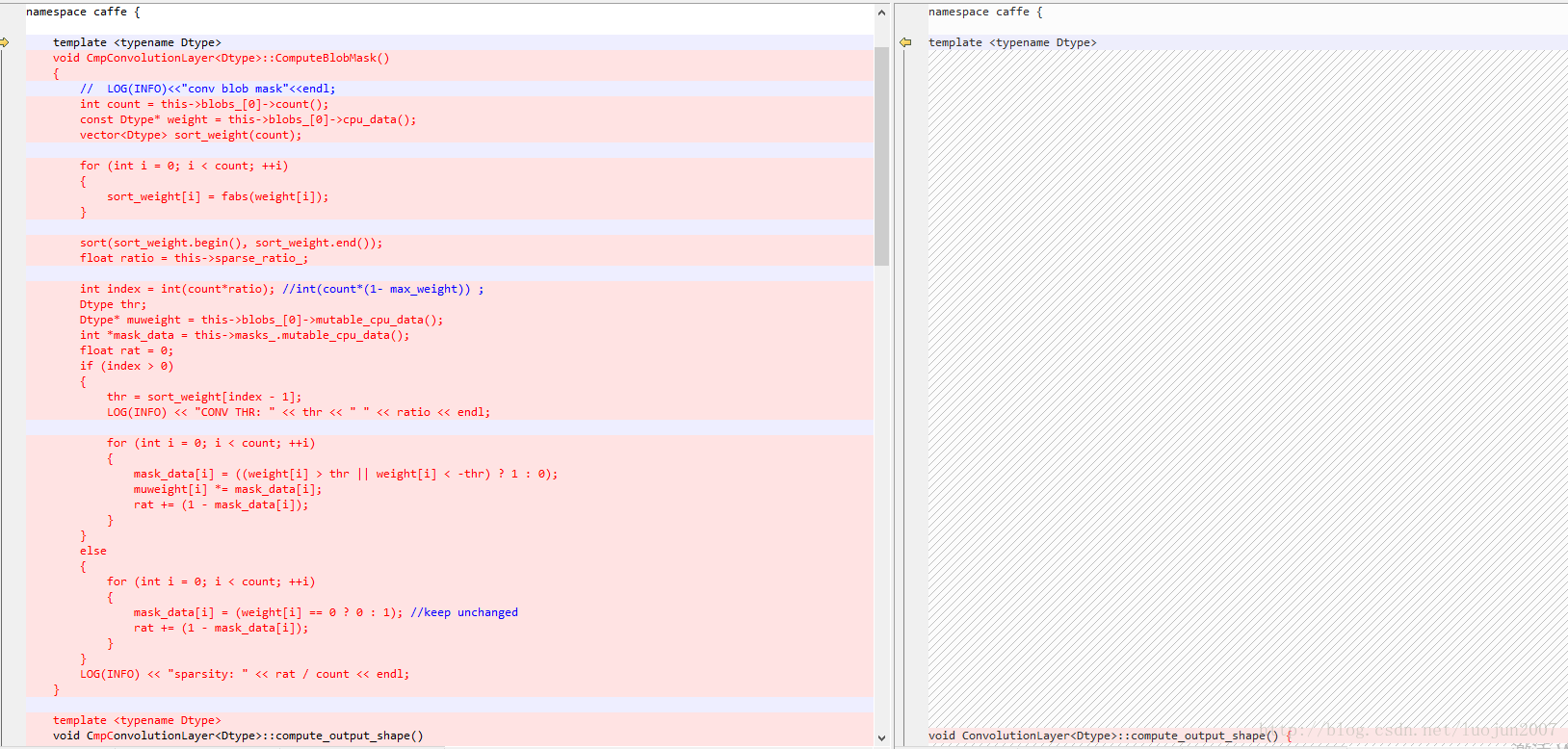This screenshot has height=749, width=1568.
Task: Click 'float ratio = this->sparse_ratio_;' line
Action: [195, 258]
